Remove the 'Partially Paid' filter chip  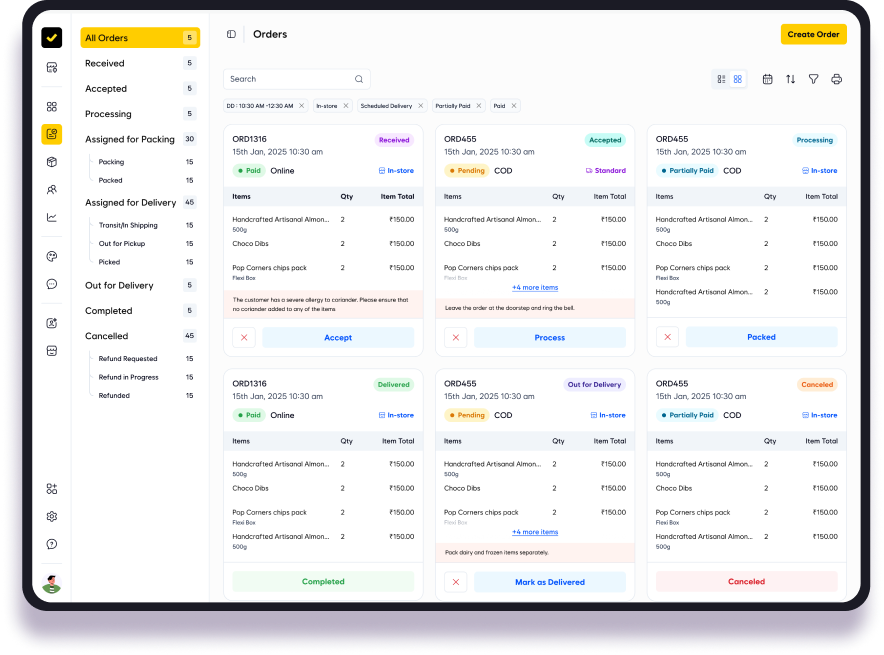[479, 106]
